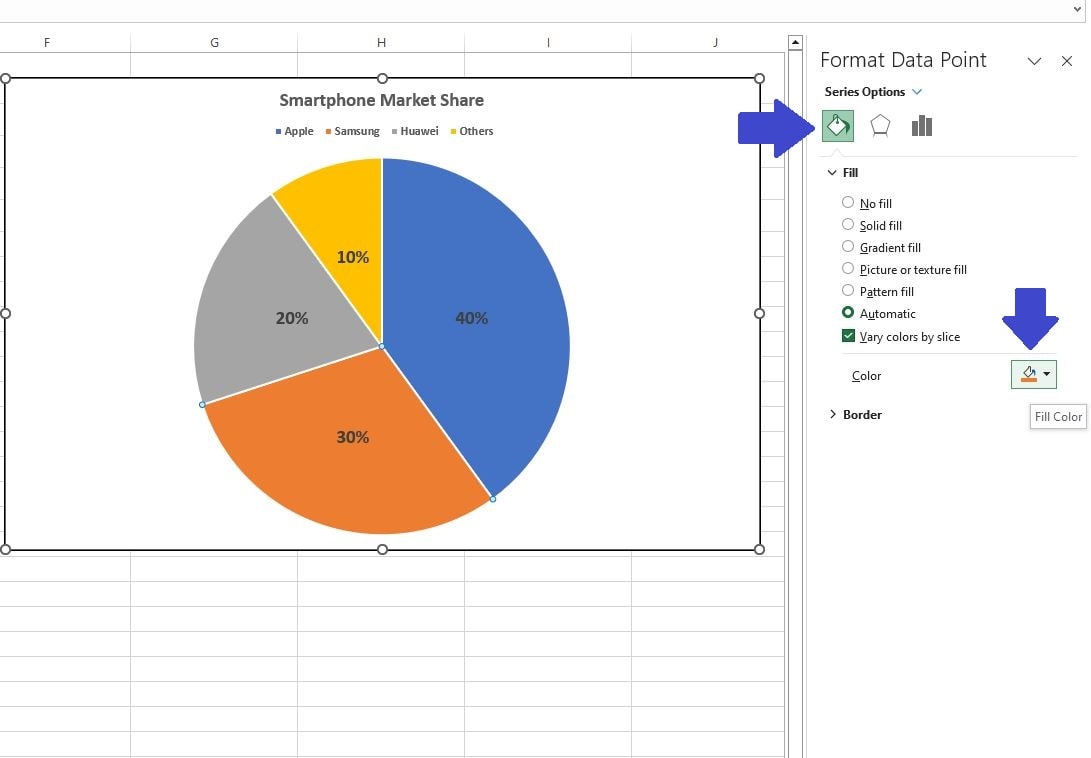Open the Series Options dropdown arrow

pos(917,92)
